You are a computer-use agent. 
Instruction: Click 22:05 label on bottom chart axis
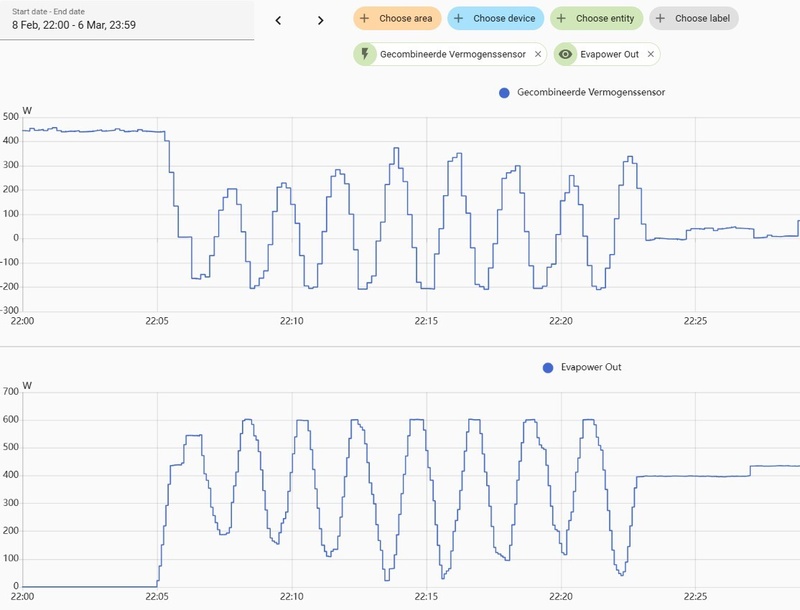tap(157, 596)
